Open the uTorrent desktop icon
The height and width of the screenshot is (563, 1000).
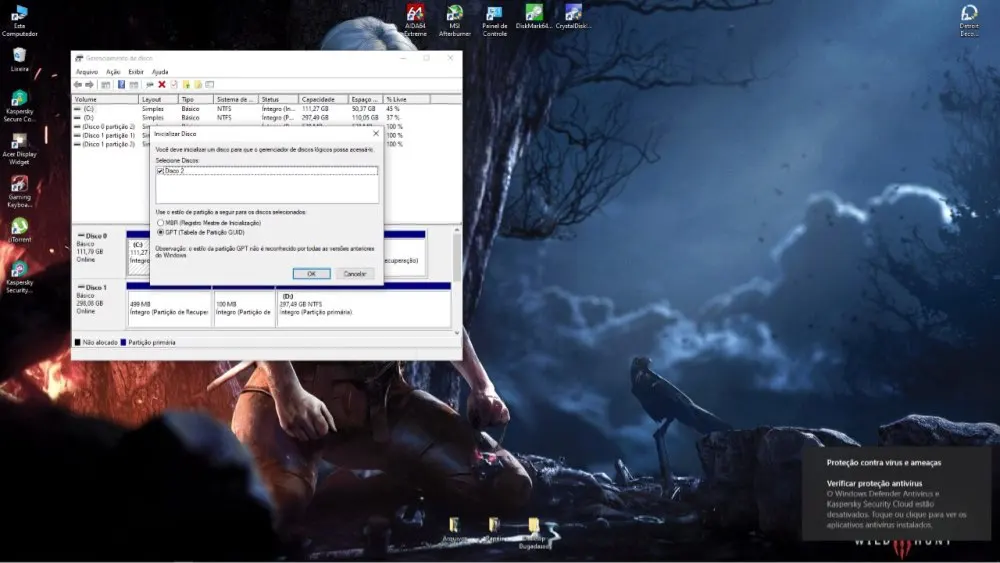pos(19,230)
